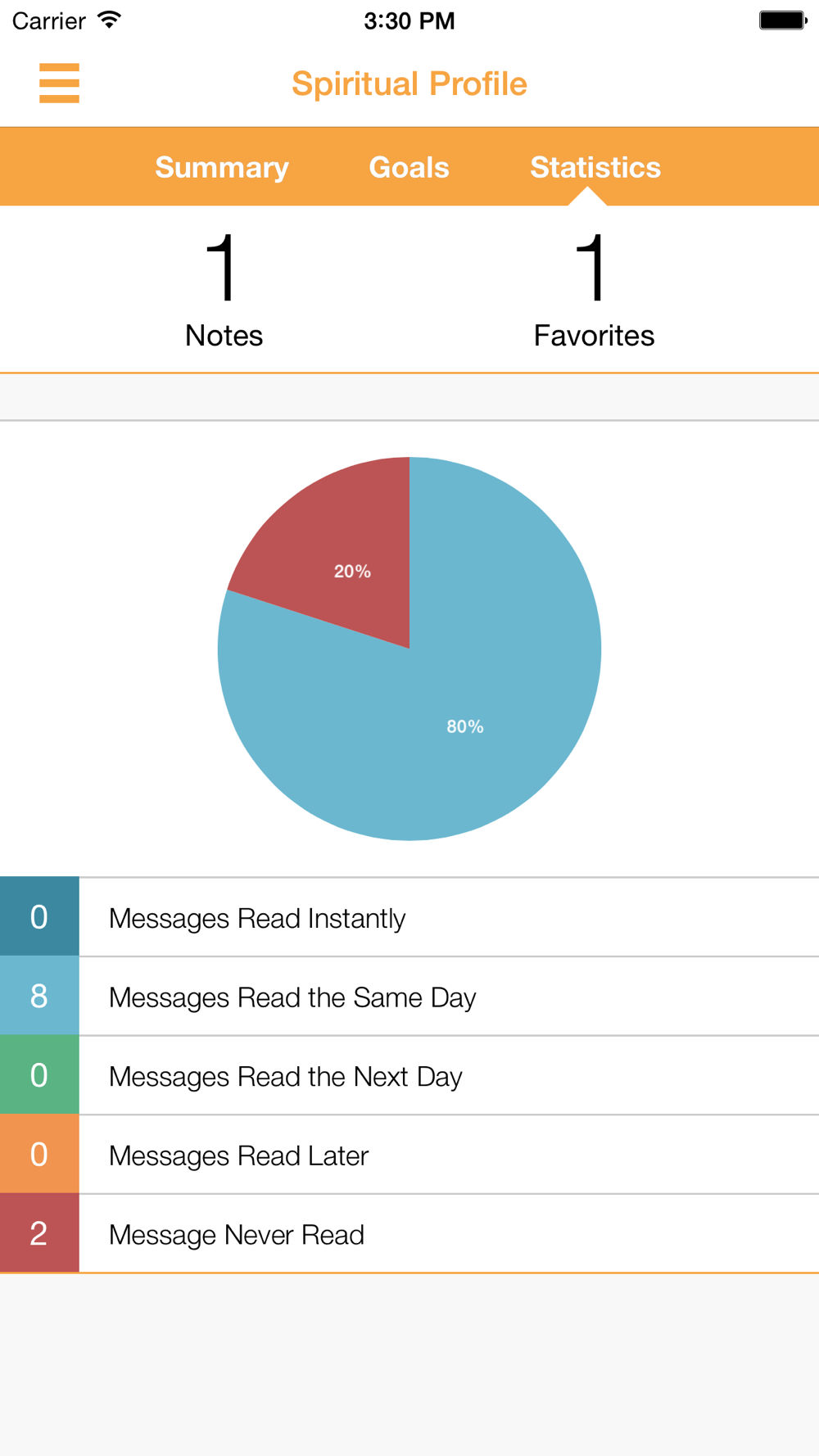Open Messages Read the Same Day row
The width and height of the screenshot is (819, 1456).
(409, 996)
